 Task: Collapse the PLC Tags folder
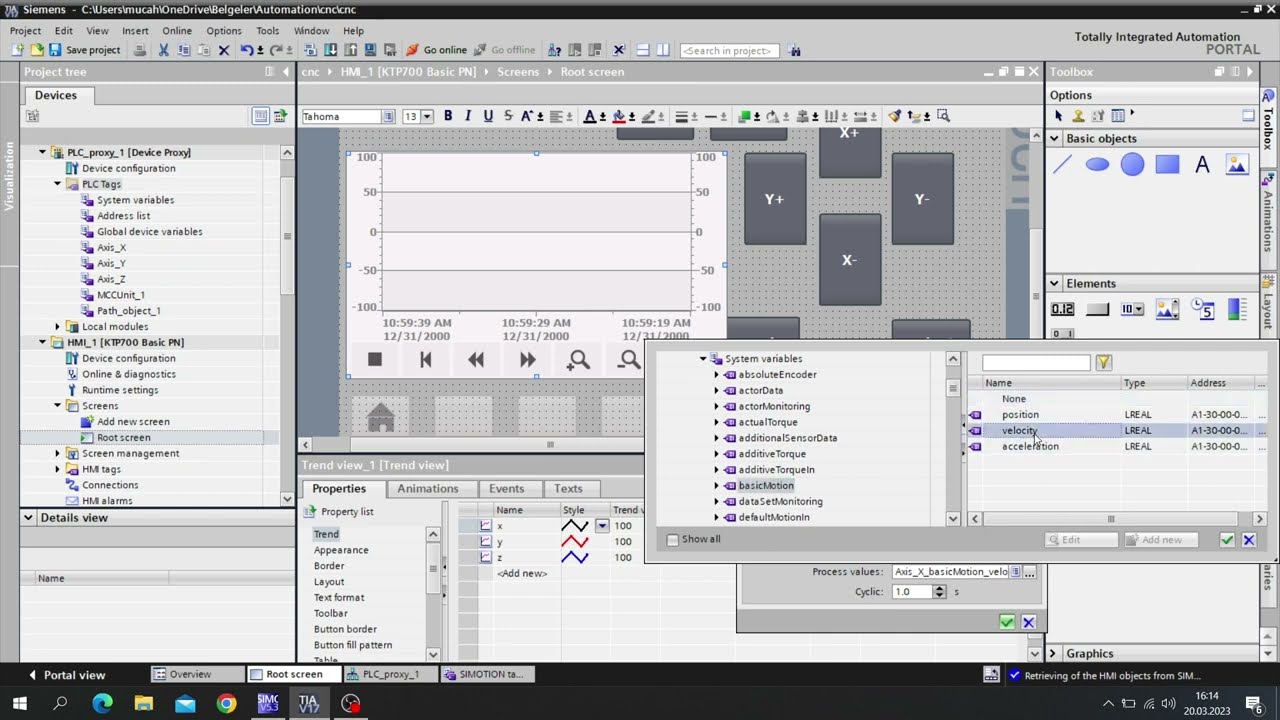[57, 184]
